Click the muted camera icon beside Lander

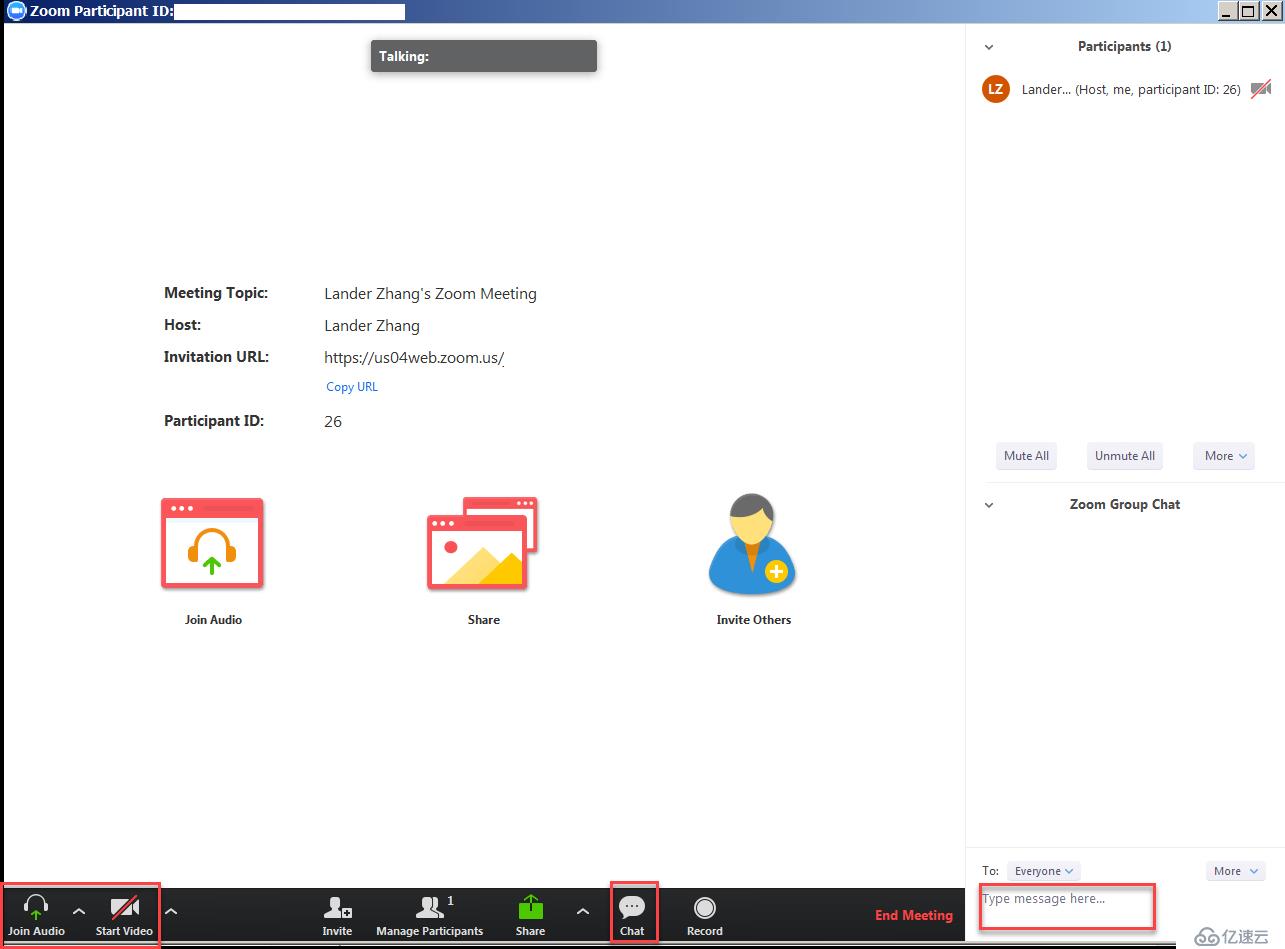[x=1261, y=89]
